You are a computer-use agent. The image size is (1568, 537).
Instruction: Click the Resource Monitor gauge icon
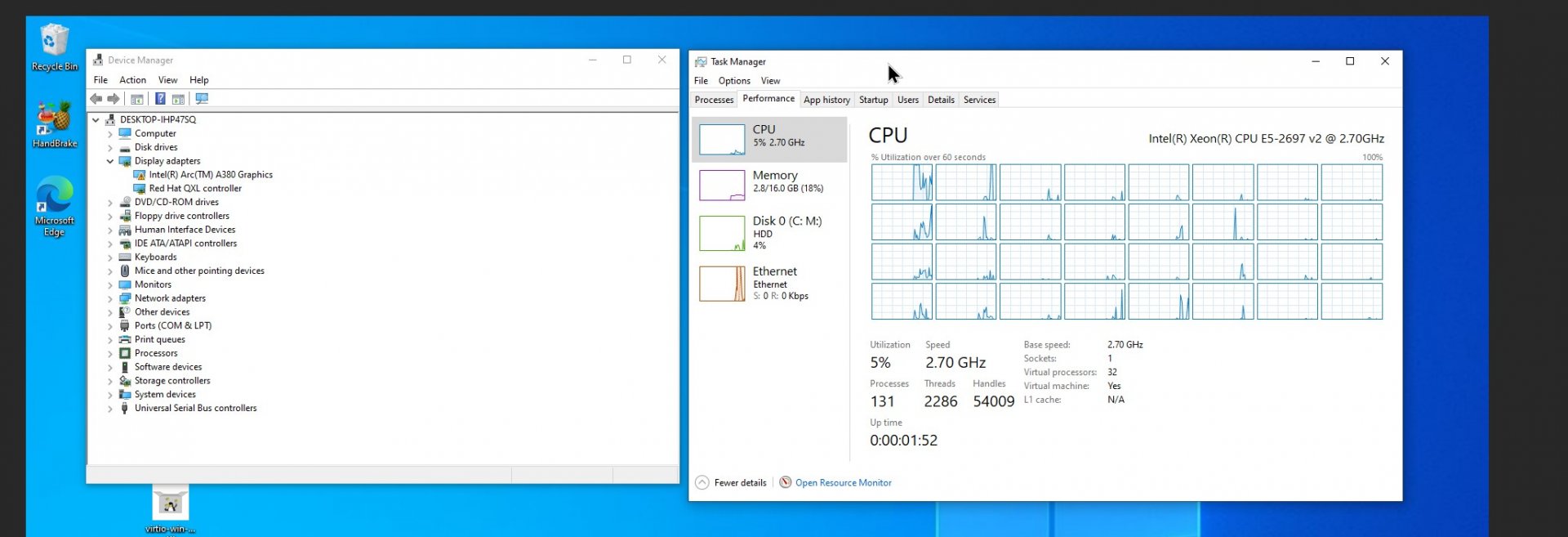[x=786, y=483]
